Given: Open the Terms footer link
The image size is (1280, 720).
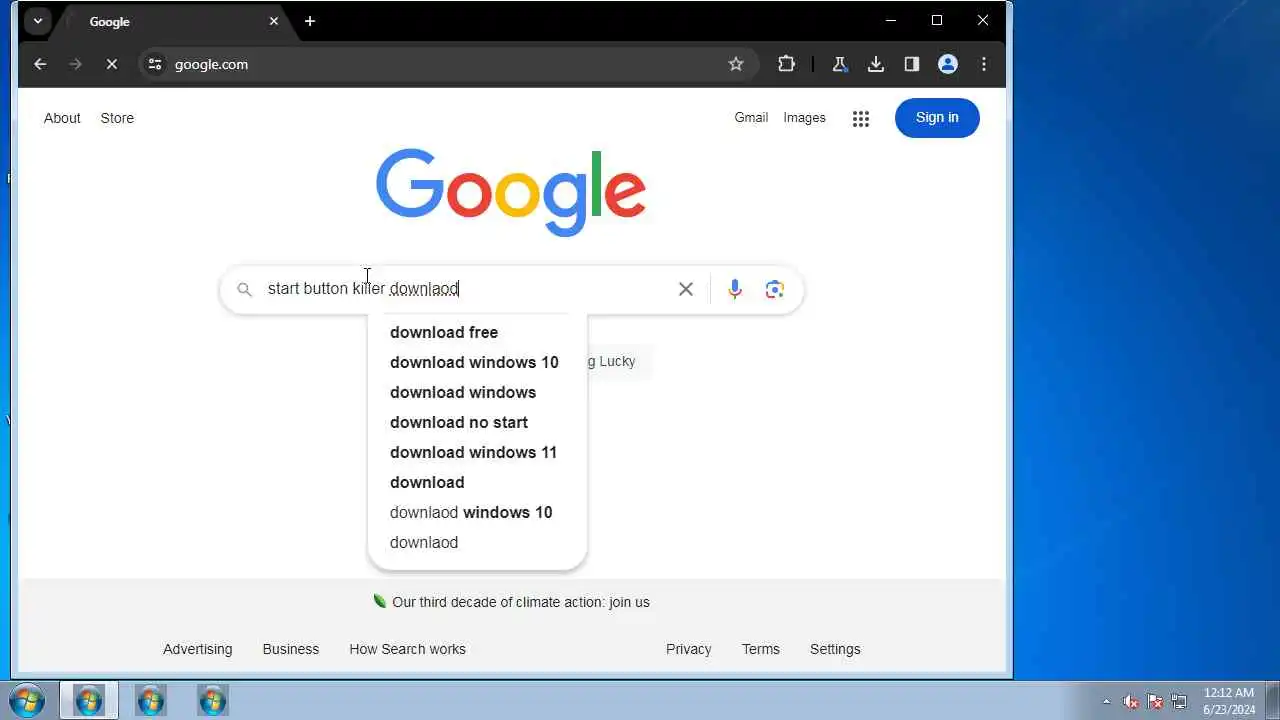Looking at the screenshot, I should click(761, 649).
